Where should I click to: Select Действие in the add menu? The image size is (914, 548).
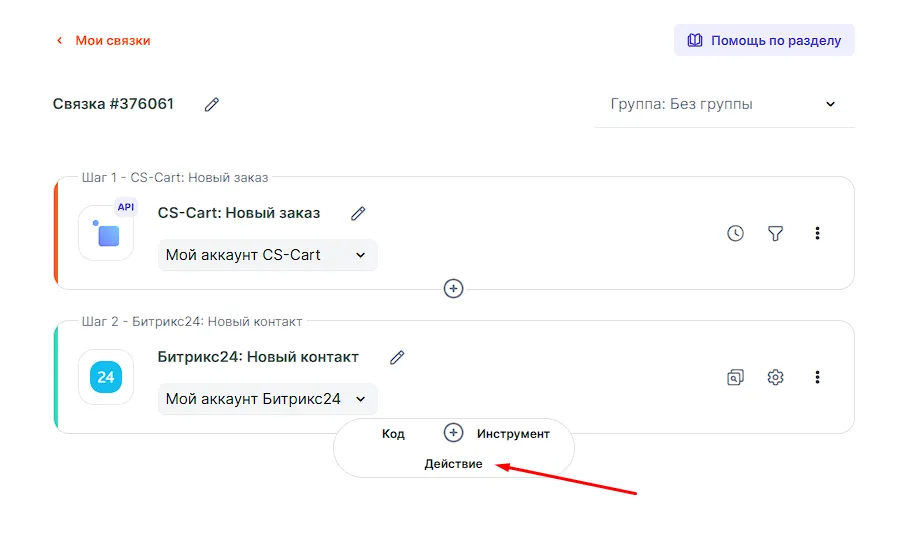[x=453, y=464]
